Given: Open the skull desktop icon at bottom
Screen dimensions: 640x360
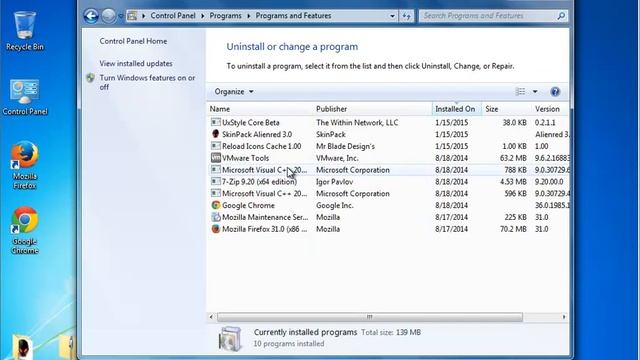Looking at the screenshot, I should pos(23,347).
